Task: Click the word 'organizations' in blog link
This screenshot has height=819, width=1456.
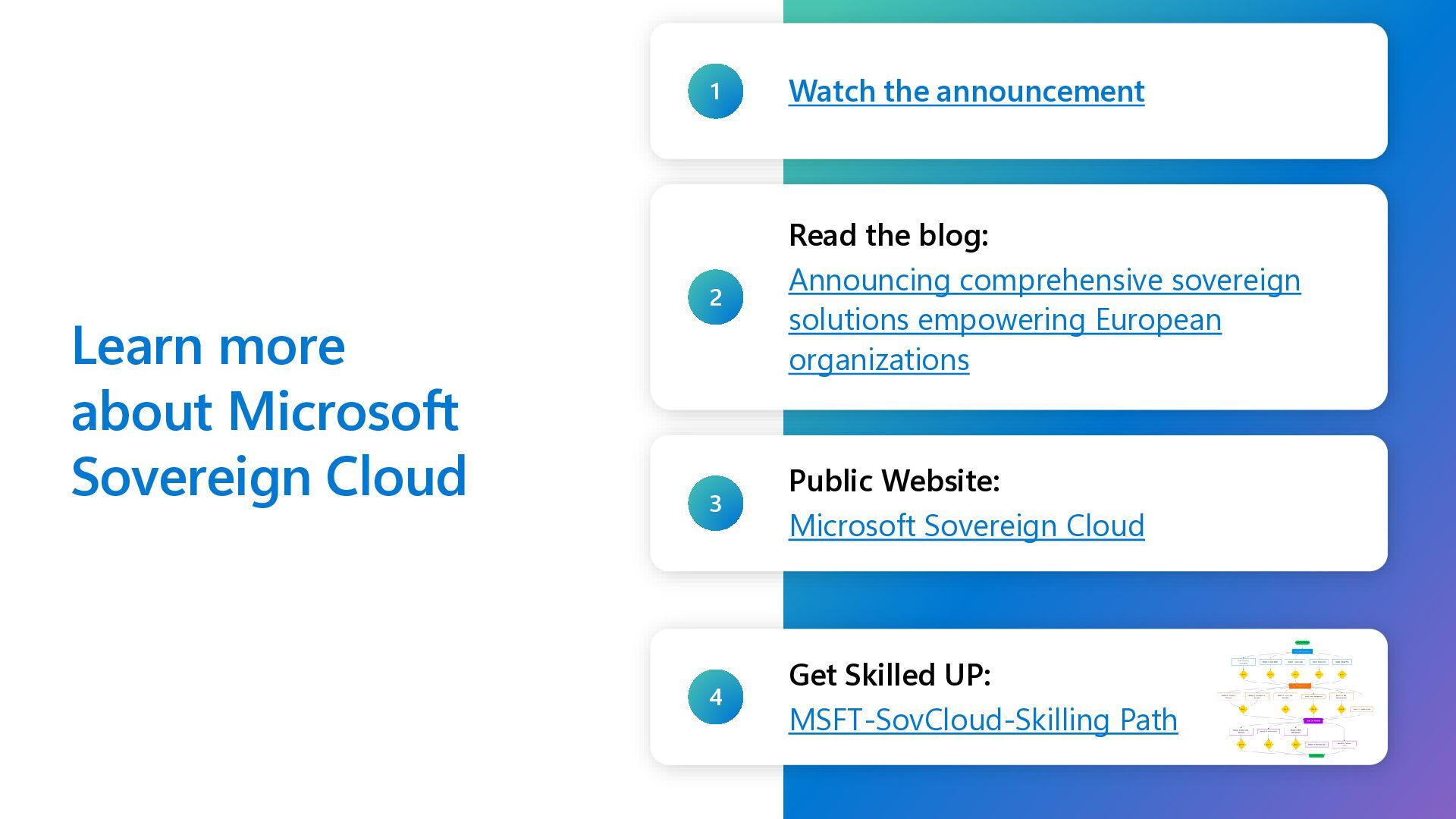Action: click(x=878, y=359)
